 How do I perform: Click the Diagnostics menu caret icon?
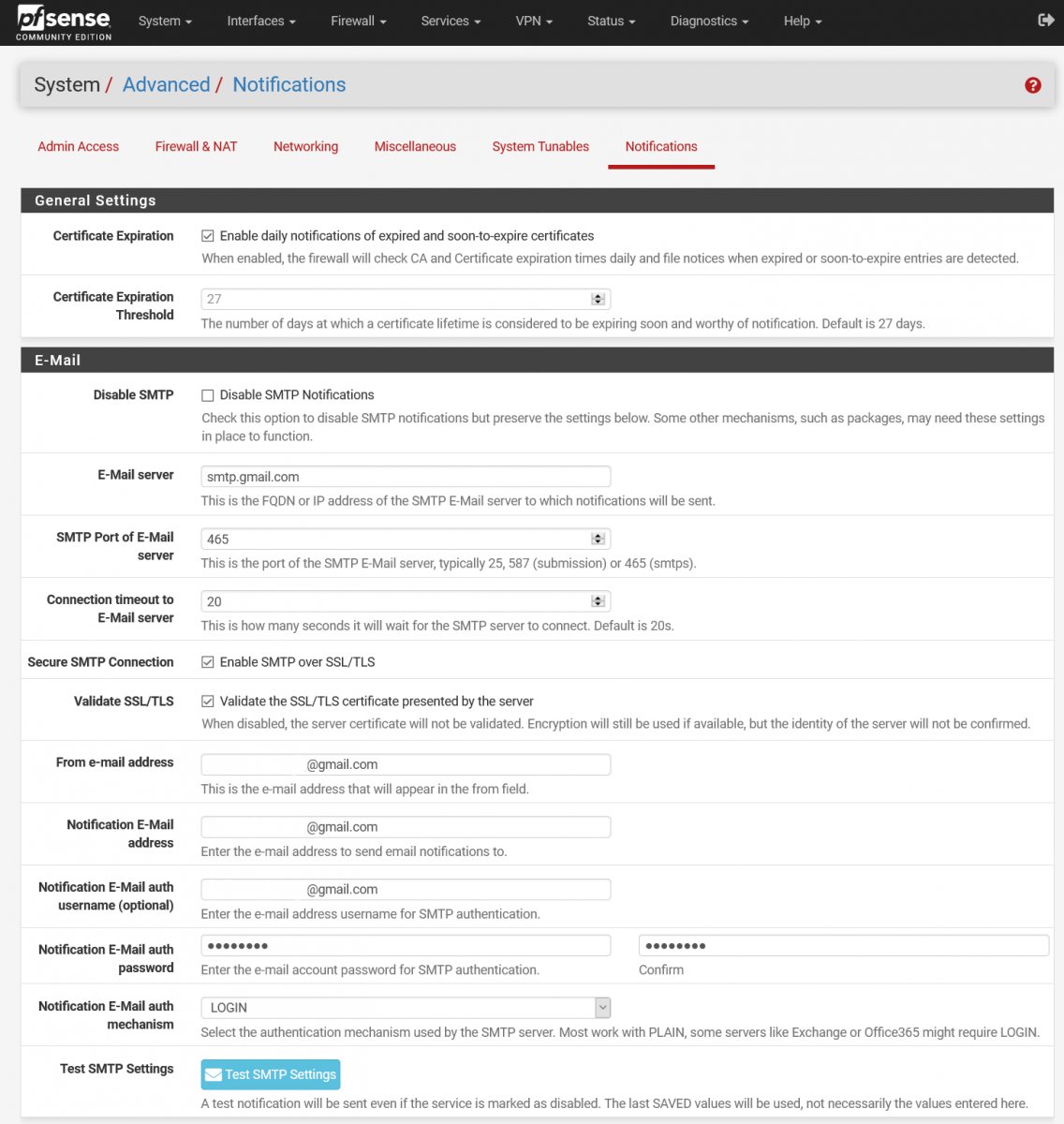coord(744,21)
